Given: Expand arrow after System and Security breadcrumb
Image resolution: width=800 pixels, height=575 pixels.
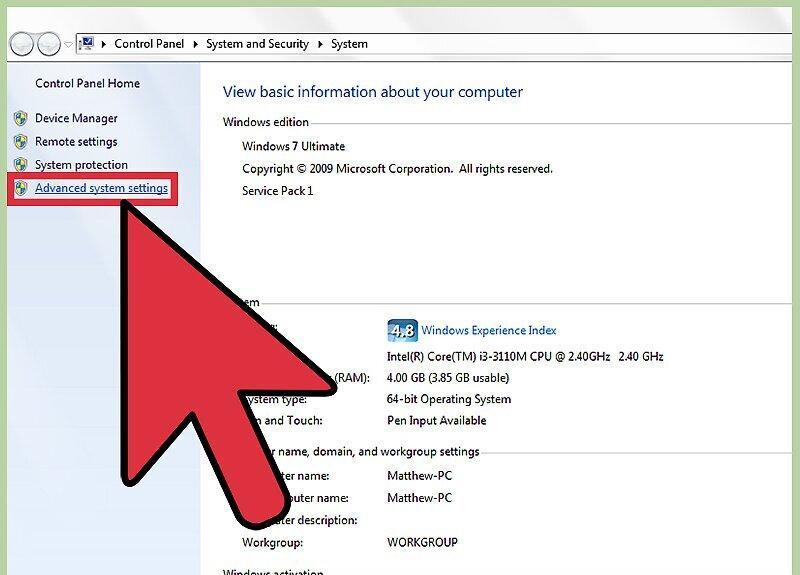Looking at the screenshot, I should (x=320, y=44).
